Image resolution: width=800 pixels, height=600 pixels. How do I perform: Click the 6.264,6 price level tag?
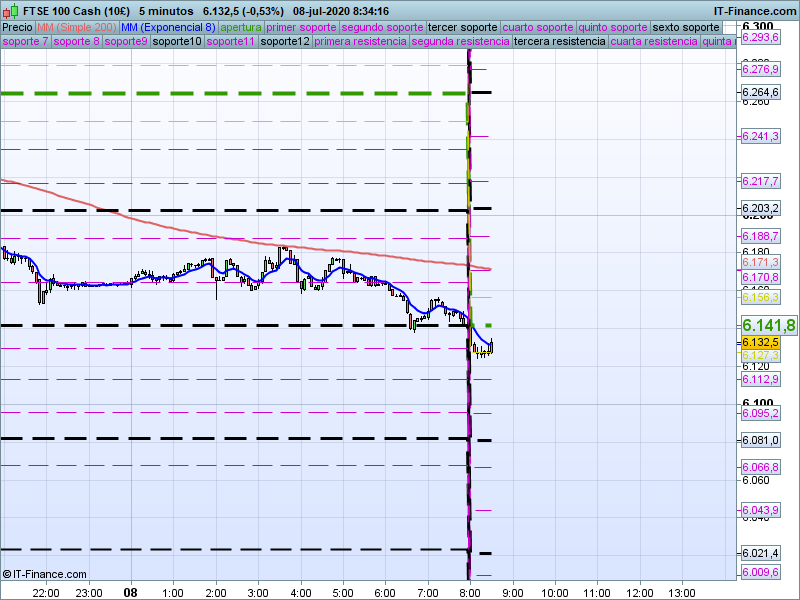coord(760,93)
